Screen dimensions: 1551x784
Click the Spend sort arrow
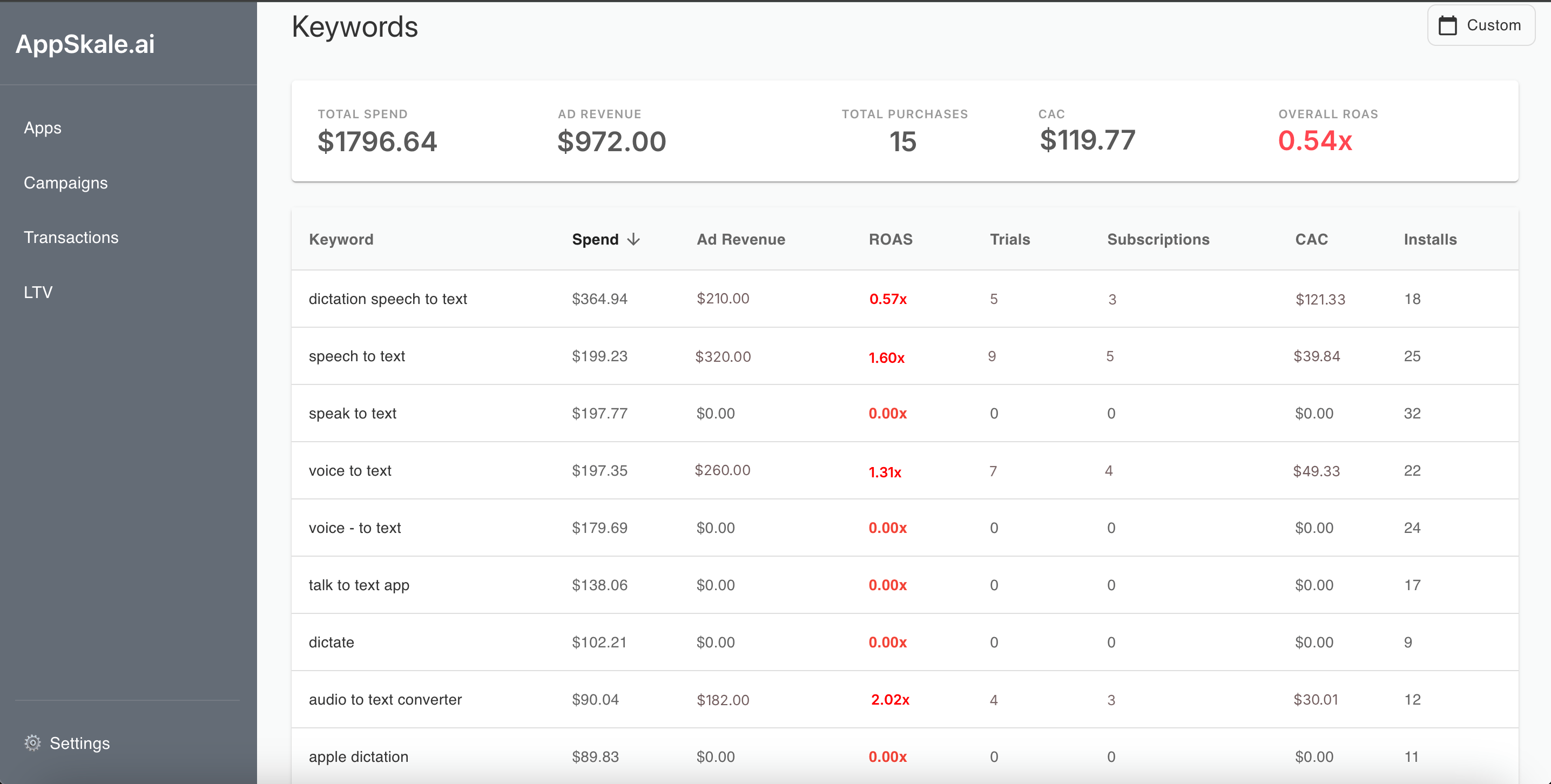click(x=634, y=239)
